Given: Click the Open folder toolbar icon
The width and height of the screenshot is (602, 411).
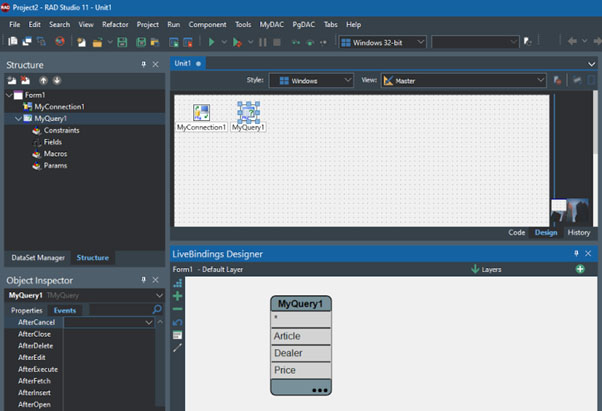Looking at the screenshot, I should pos(97,42).
